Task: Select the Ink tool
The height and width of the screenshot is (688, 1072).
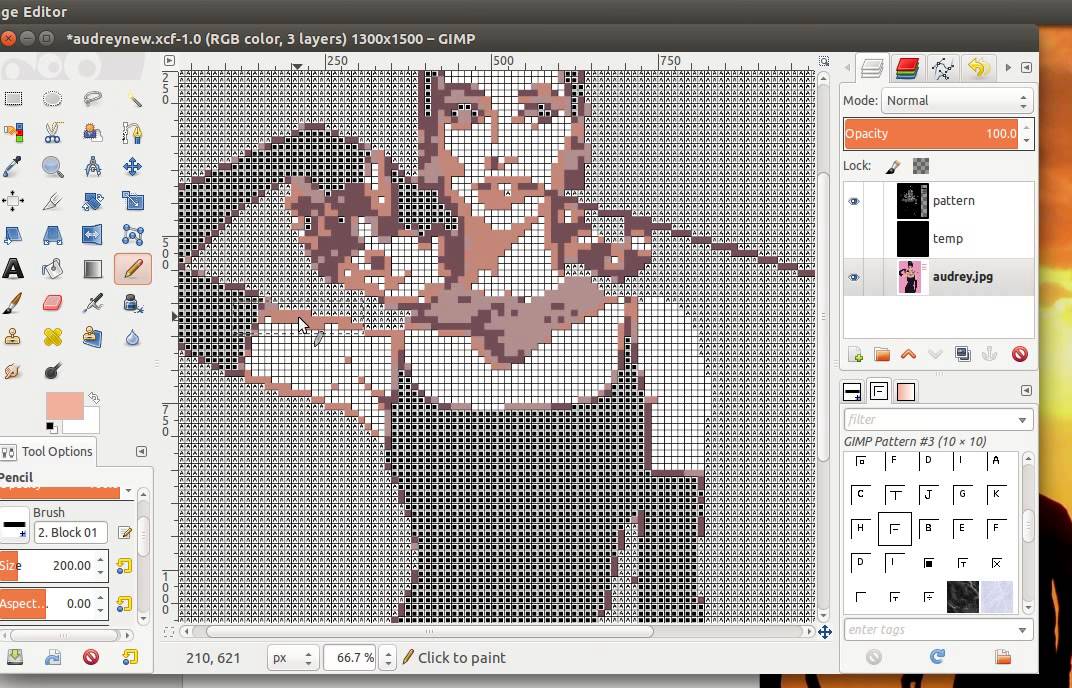Action: click(x=133, y=303)
